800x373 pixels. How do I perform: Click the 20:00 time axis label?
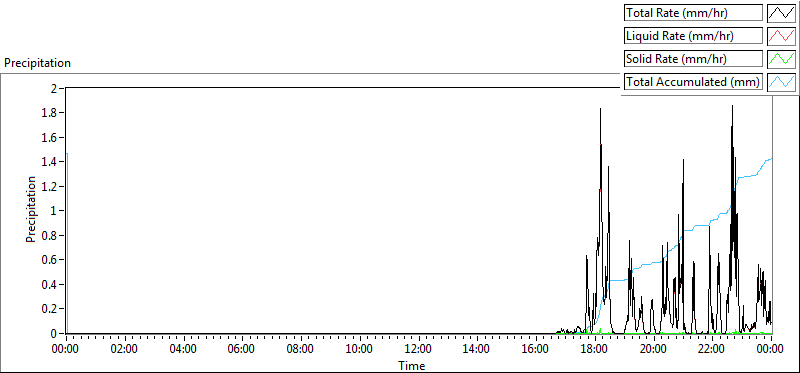(x=653, y=350)
